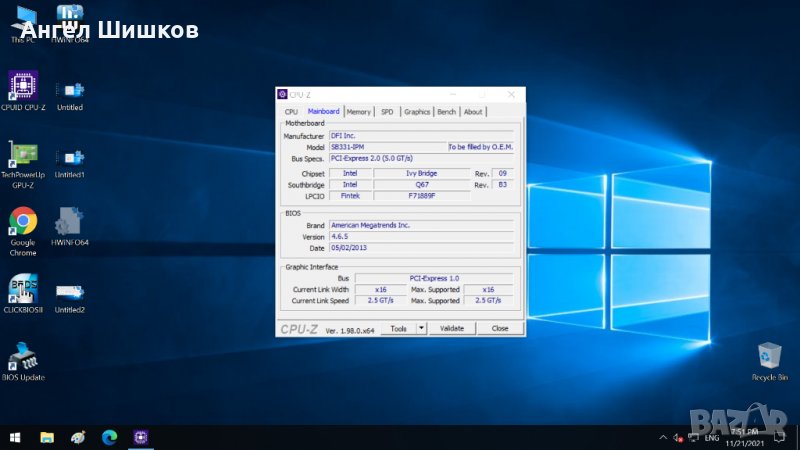The image size is (800, 450).
Task: Launch Google Chrome from the desktop
Action: (23, 222)
